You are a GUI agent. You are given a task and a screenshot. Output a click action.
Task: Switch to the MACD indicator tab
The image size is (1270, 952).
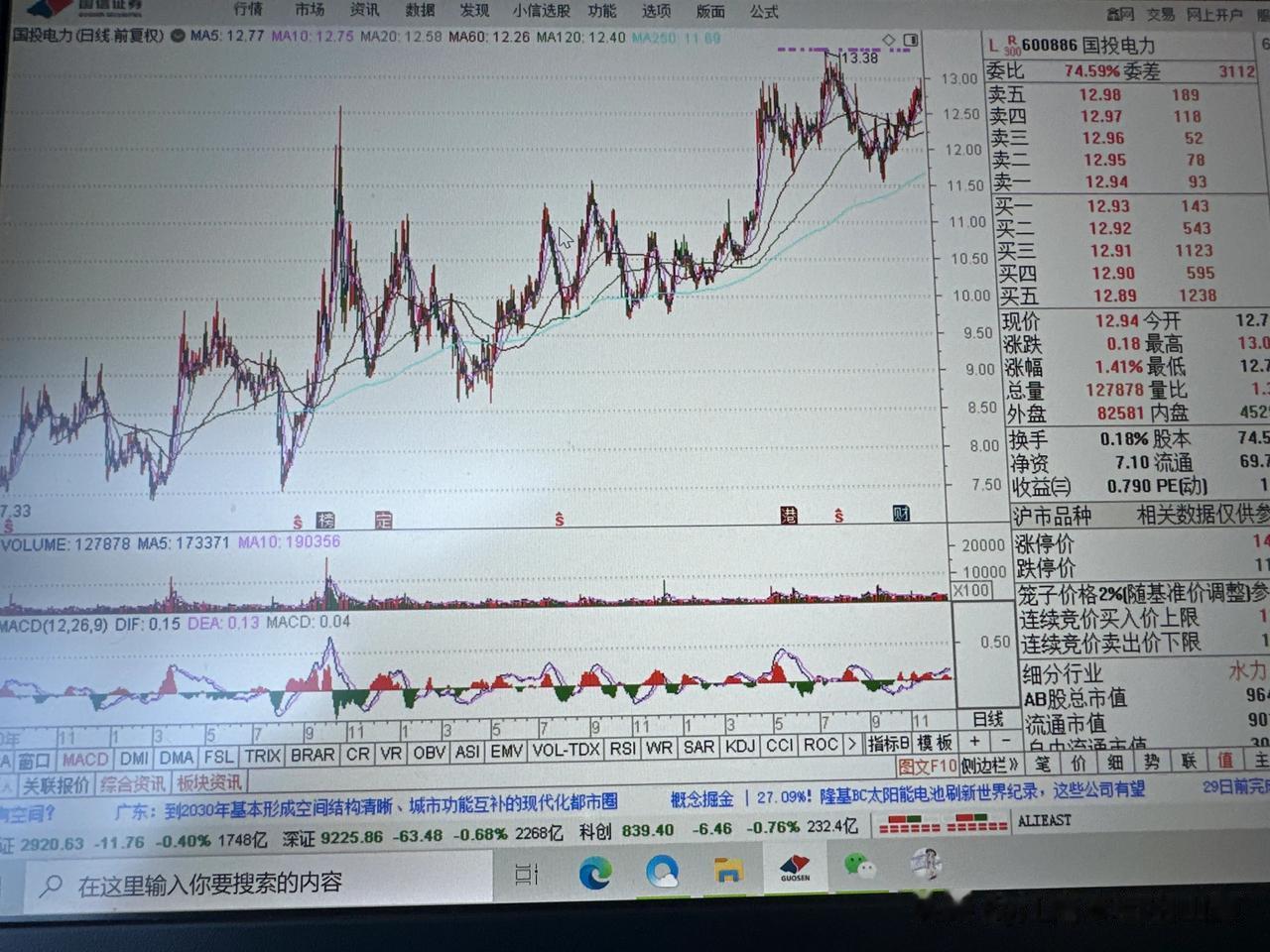pos(84,760)
